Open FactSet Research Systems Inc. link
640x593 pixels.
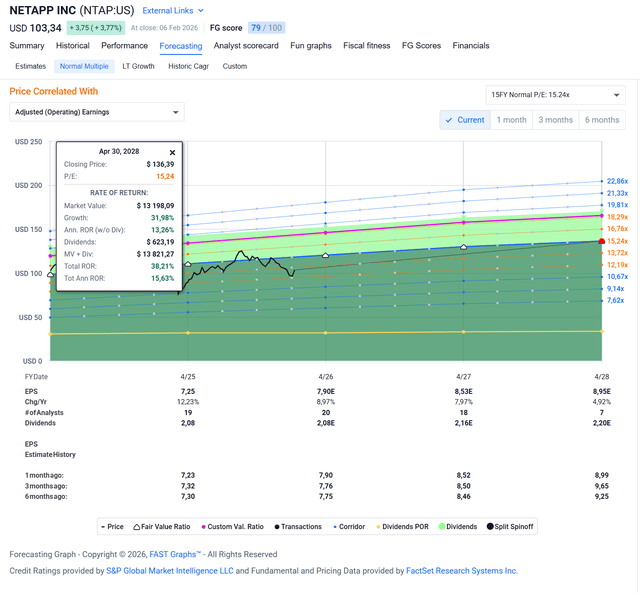pyautogui.click(x=462, y=571)
